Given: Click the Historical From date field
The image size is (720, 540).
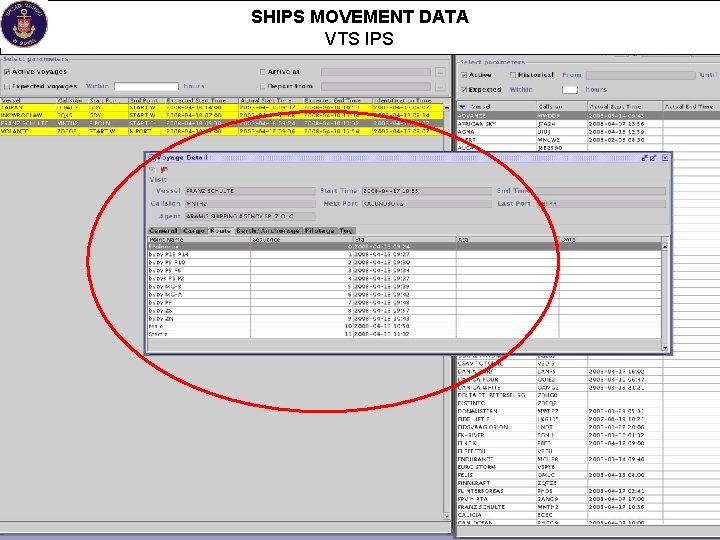Looking at the screenshot, I should (641, 75).
